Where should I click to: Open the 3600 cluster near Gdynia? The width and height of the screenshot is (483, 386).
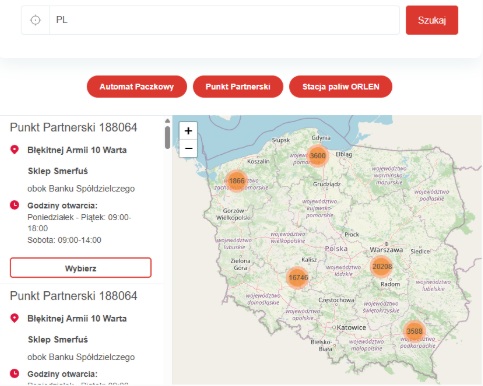pos(317,156)
